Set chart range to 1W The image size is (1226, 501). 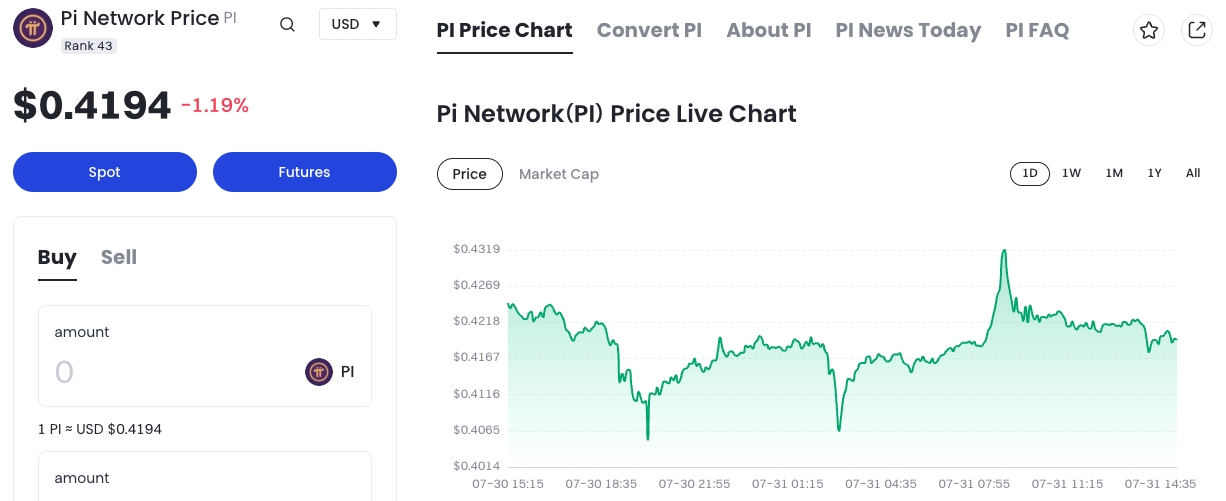point(1071,173)
